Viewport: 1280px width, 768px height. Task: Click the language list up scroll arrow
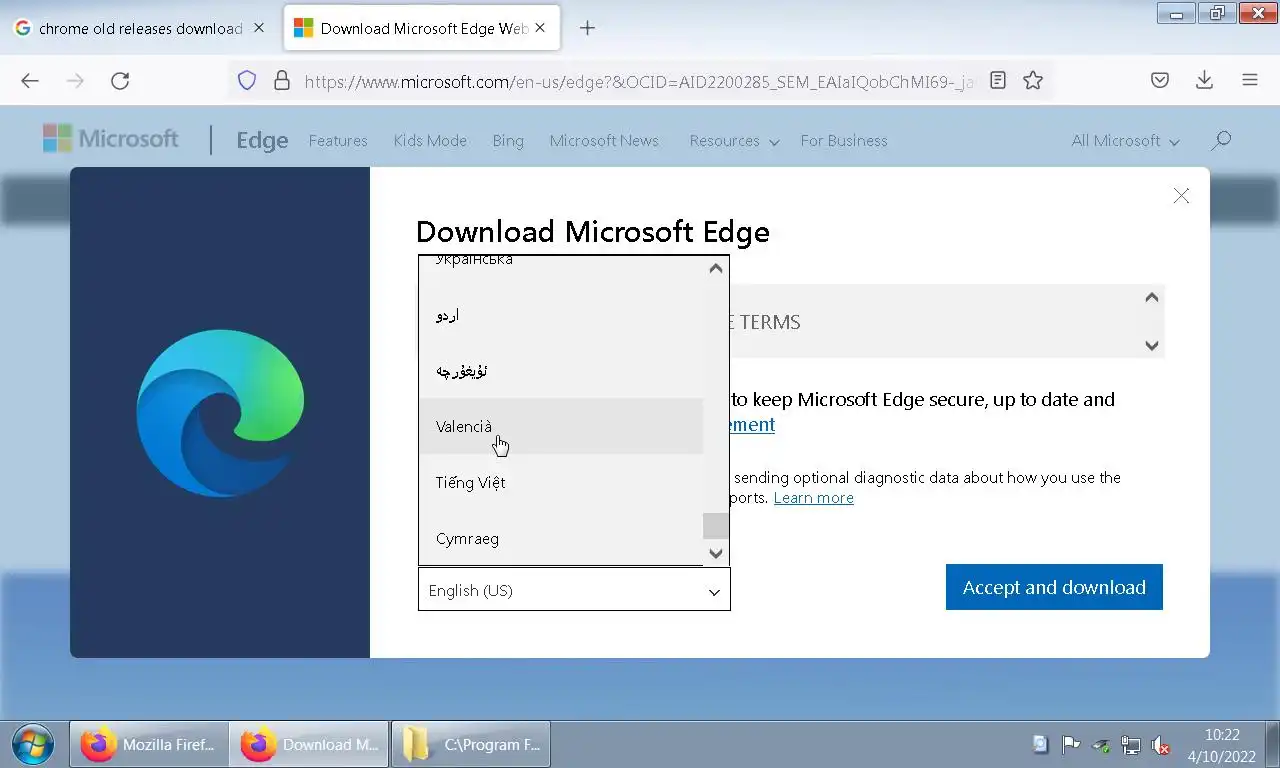tap(715, 268)
